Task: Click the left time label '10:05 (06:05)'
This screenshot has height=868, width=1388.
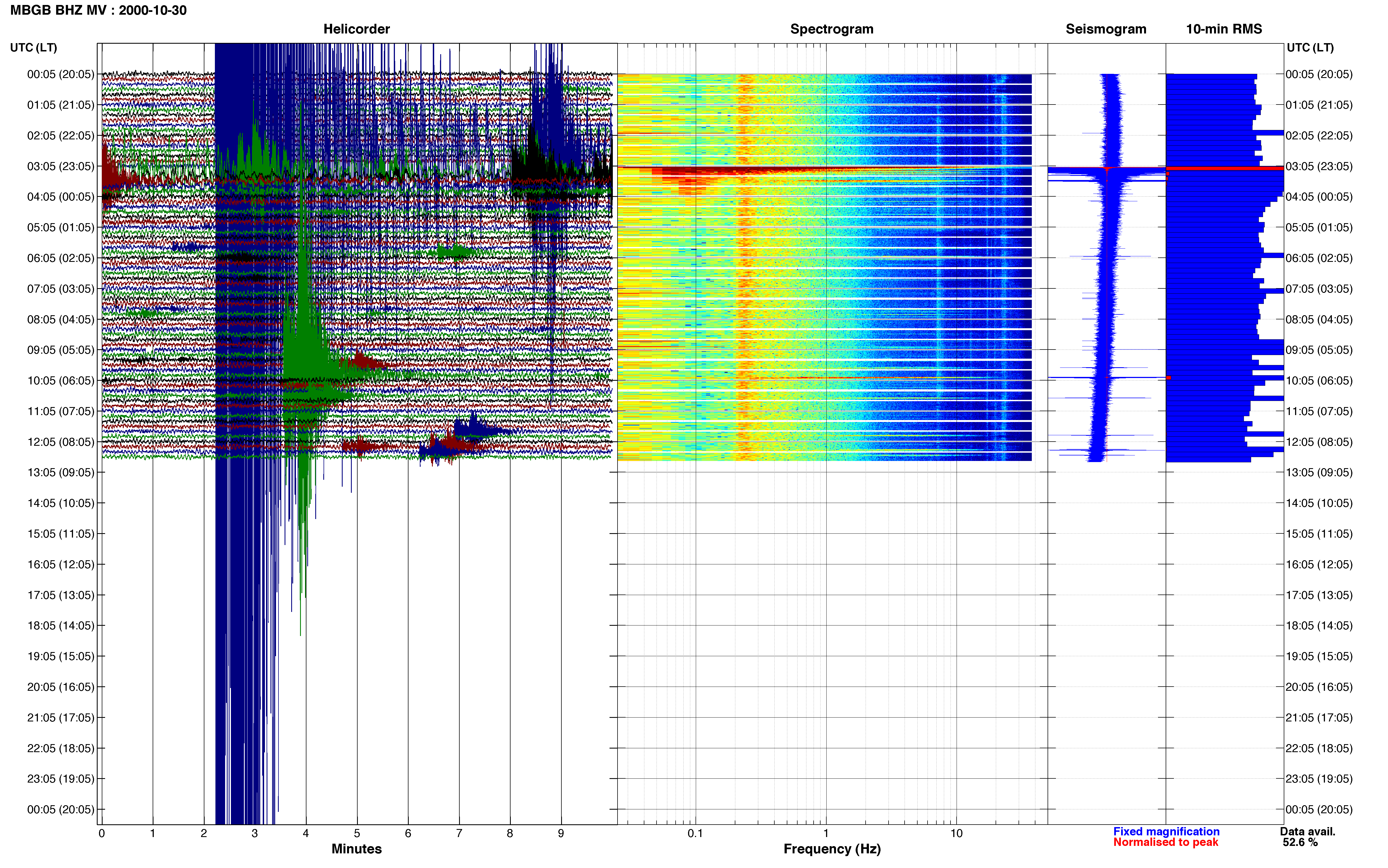Action: click(60, 380)
